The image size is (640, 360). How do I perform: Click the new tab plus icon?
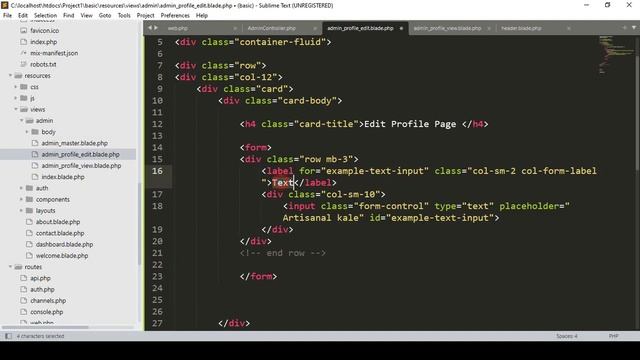tap(624, 28)
